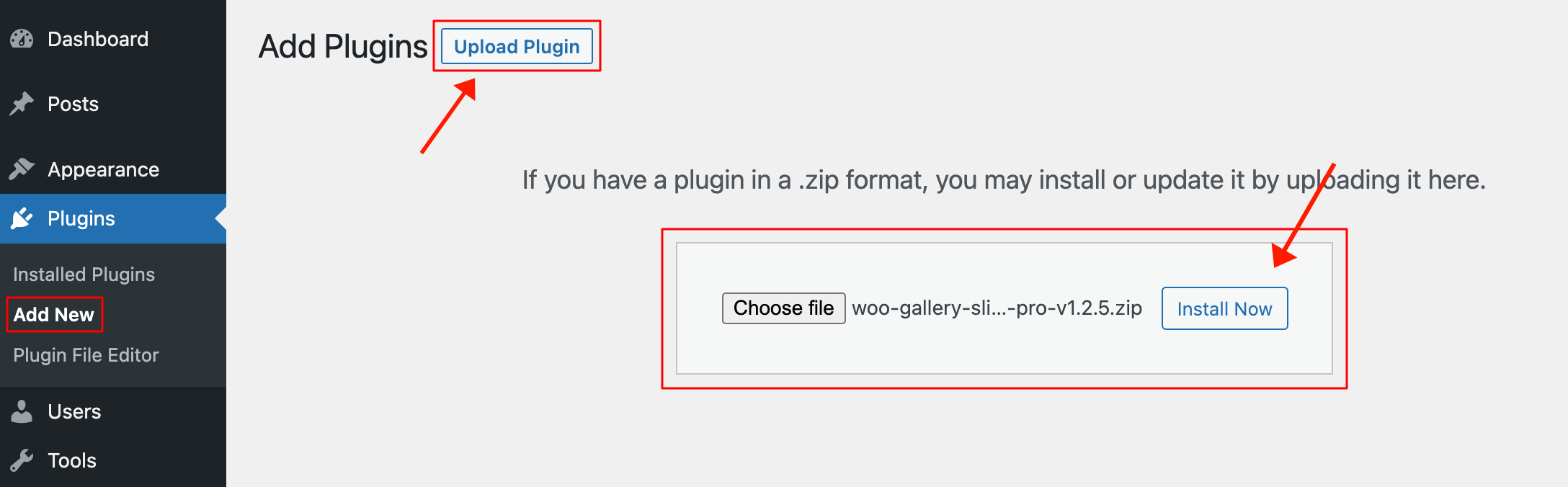Image resolution: width=1568 pixels, height=487 pixels.
Task: Open the Plugin File Editor submenu
Action: 86,355
